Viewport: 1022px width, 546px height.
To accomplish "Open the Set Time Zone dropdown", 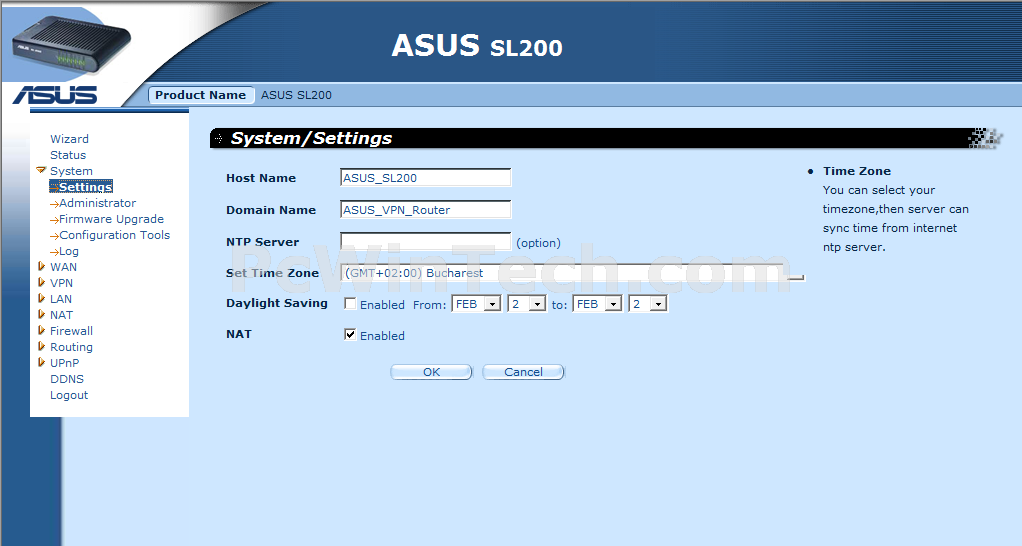I will point(572,273).
